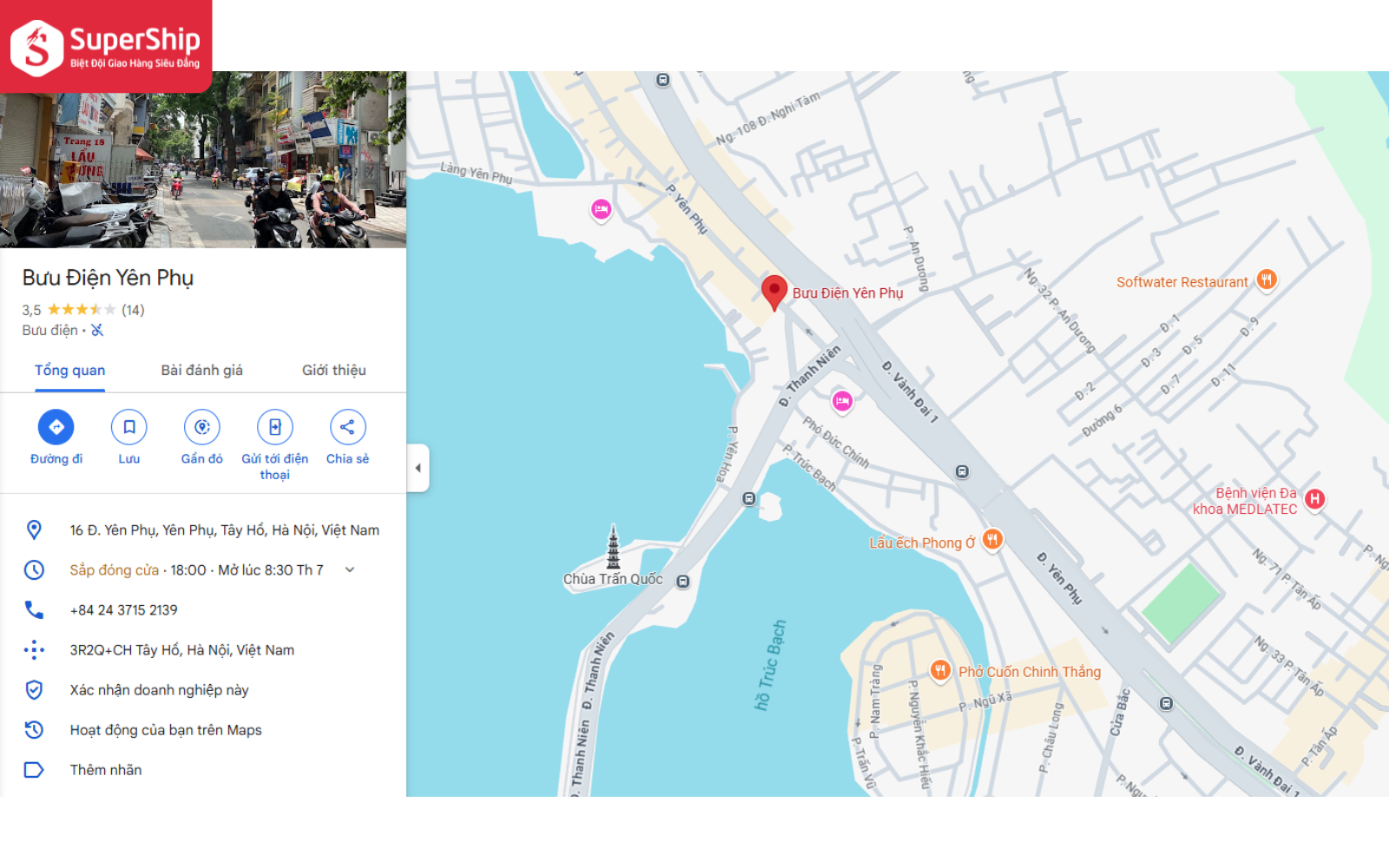The width and height of the screenshot is (1389, 868).
Task: Click bus stop icon on Đ. Vành Đai 1 near Lẩu ếch
Action: point(962,471)
